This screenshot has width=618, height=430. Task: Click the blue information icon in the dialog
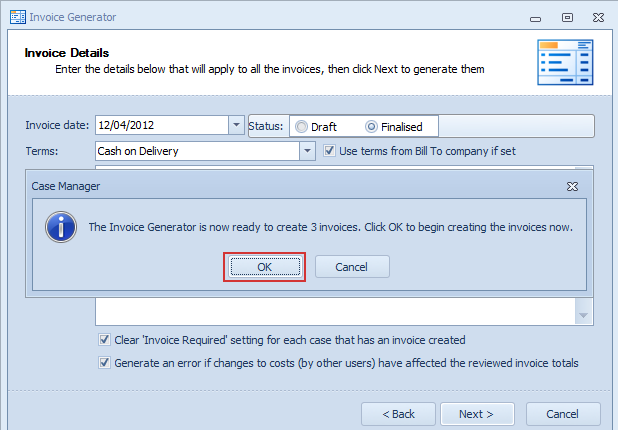coord(61,227)
